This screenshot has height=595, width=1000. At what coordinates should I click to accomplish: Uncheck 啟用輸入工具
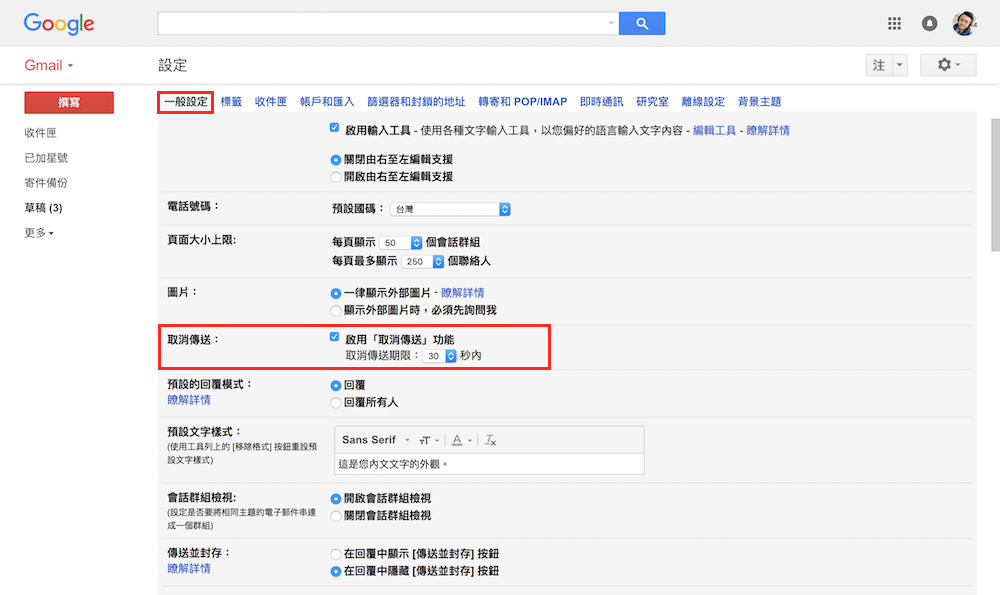tap(333, 127)
